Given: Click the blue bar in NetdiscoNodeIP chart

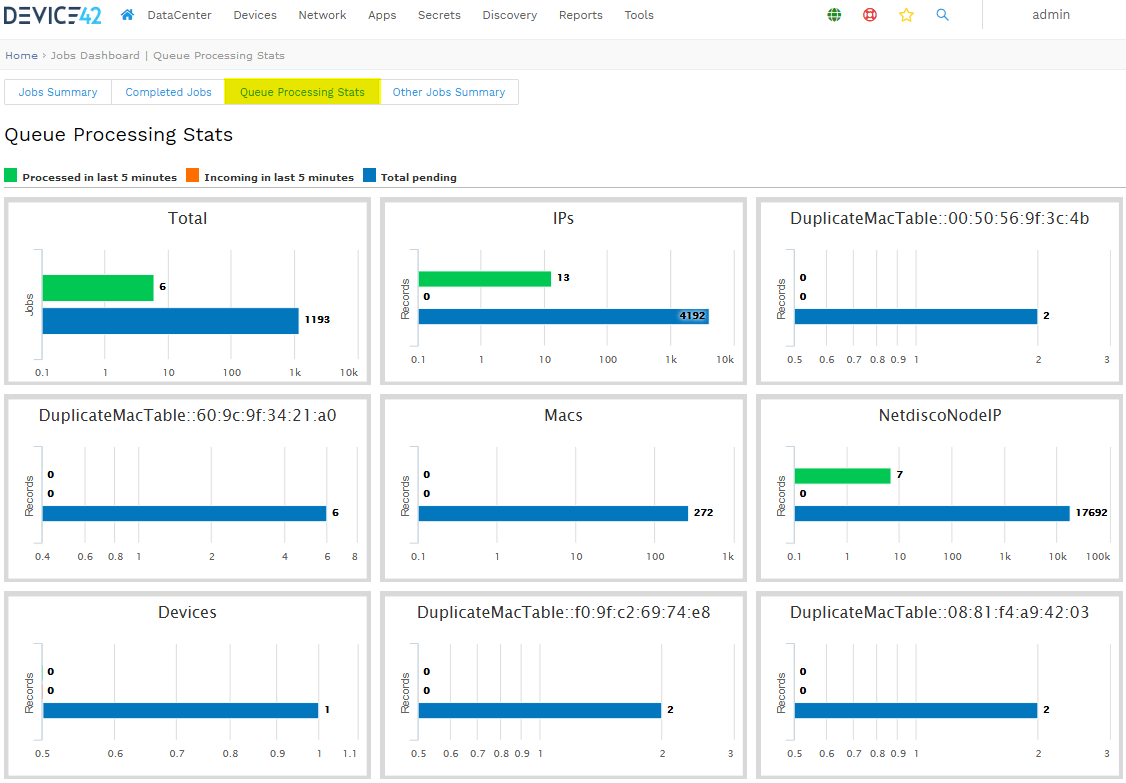Looking at the screenshot, I should [931, 513].
